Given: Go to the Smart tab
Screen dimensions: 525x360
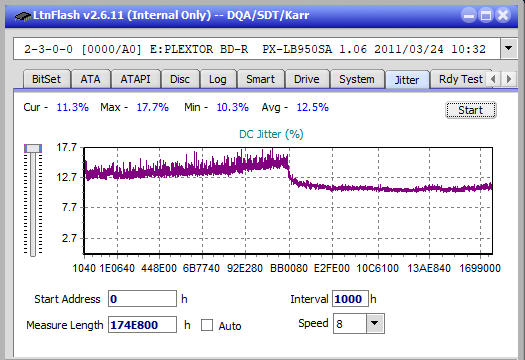Looking at the screenshot, I should pos(260,79).
